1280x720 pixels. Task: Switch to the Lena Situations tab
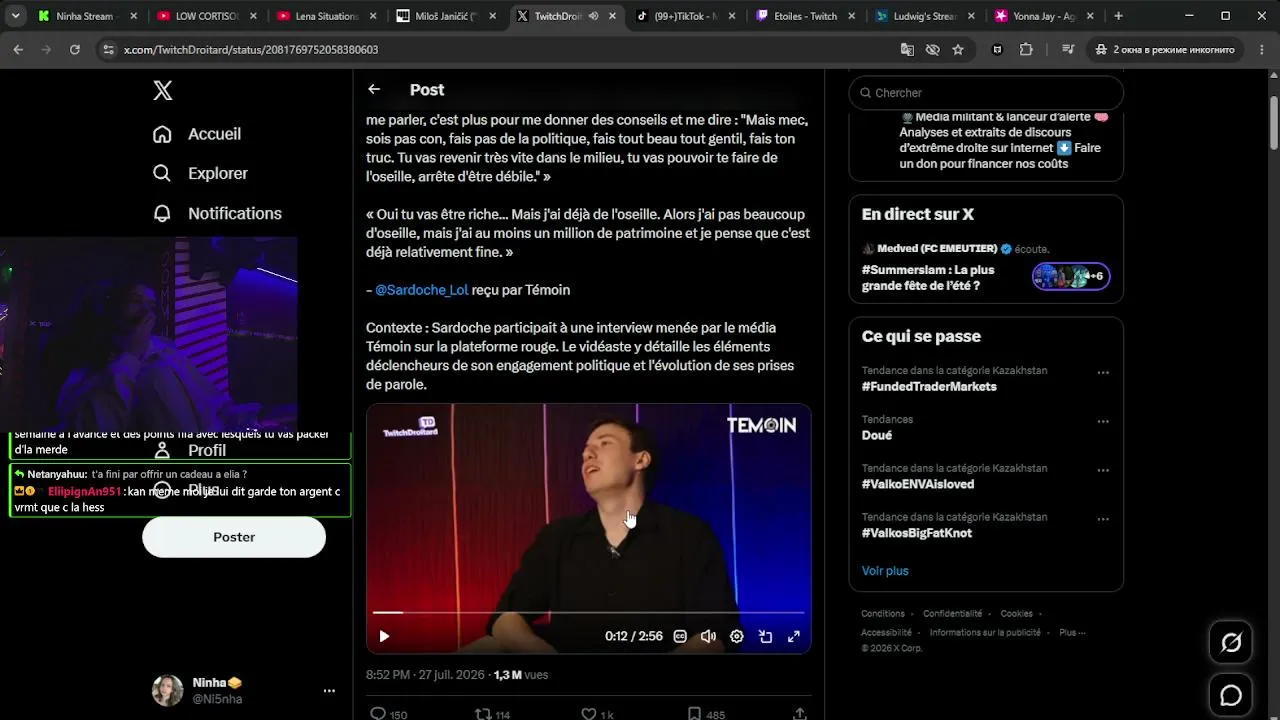coord(326,16)
